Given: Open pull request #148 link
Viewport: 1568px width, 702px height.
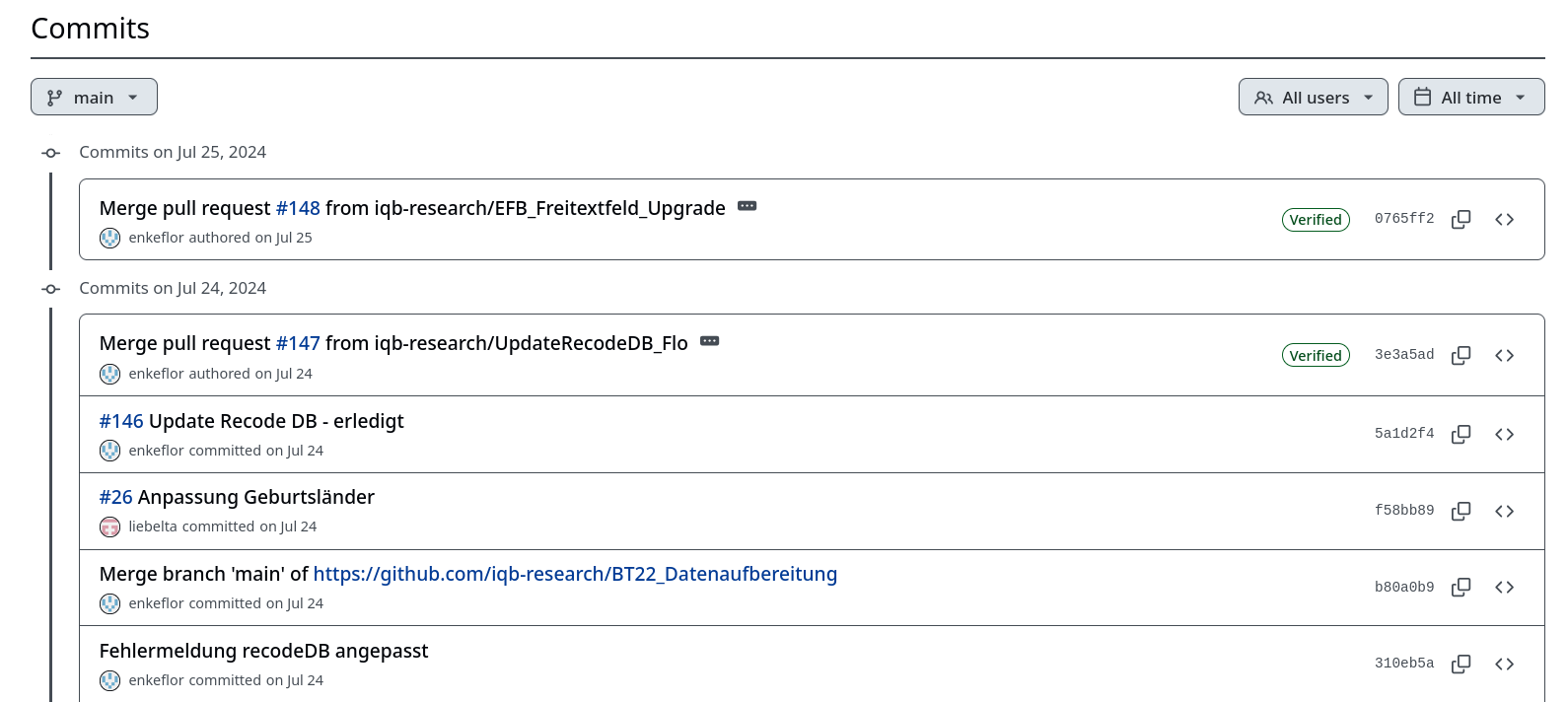Looking at the screenshot, I should pos(298,208).
